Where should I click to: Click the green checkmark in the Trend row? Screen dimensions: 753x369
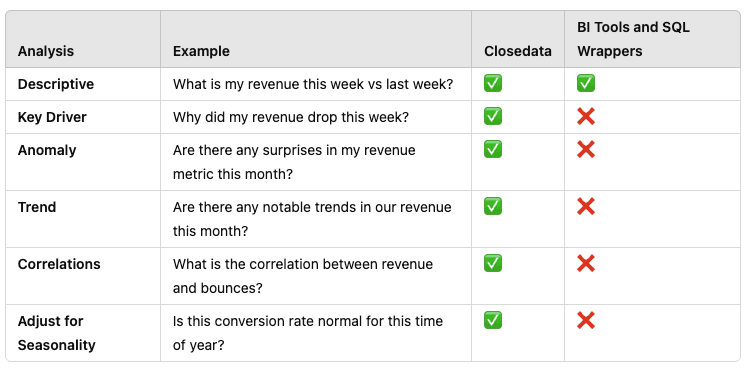coord(493,207)
